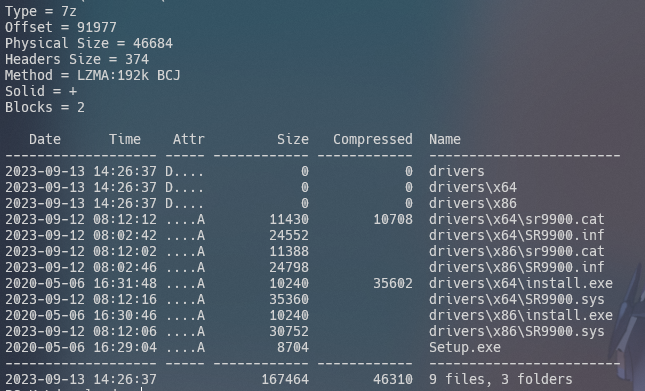This screenshot has width=645, height=391.
Task: Select the 'drivers\x86' folder name
Action: [473, 204]
